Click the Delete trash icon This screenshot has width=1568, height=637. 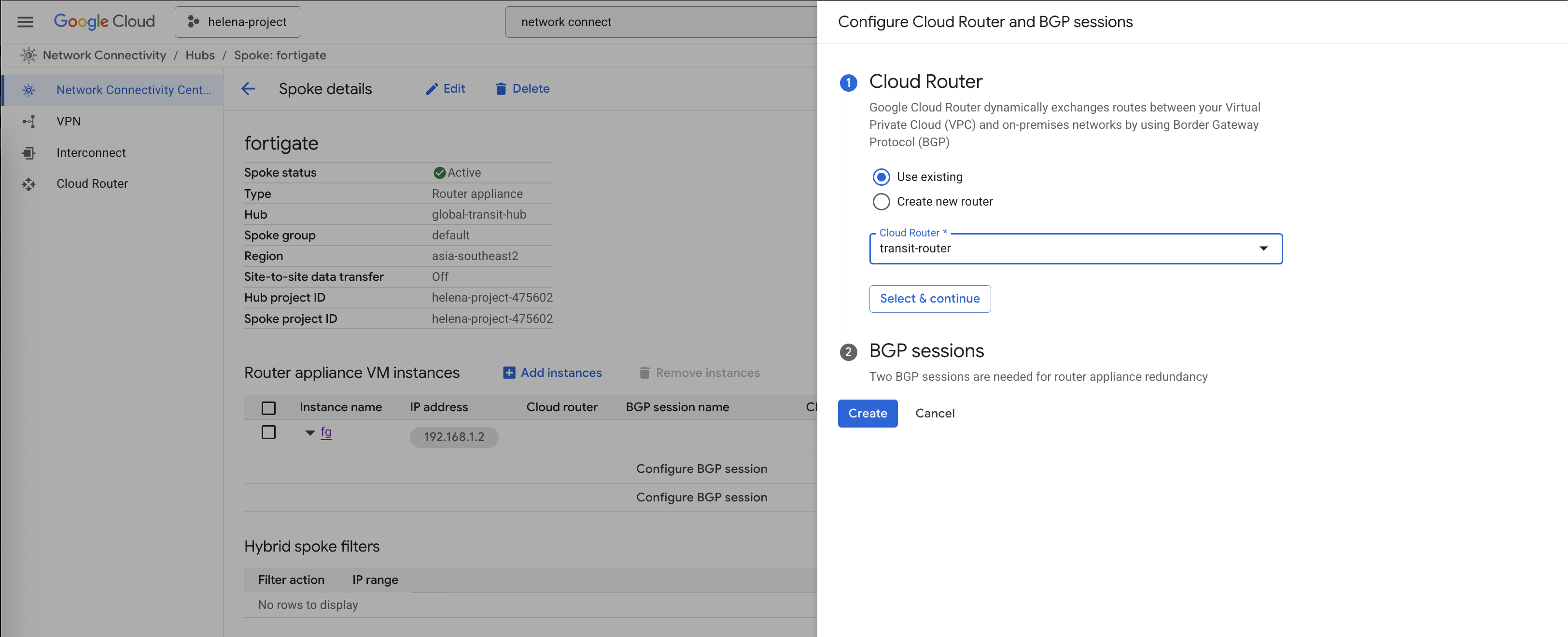500,89
